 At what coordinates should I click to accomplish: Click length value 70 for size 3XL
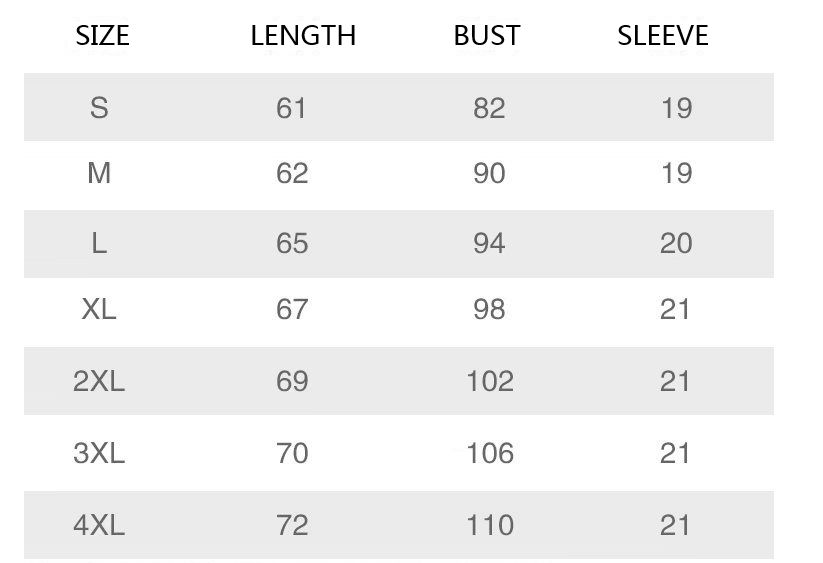pyautogui.click(x=292, y=453)
